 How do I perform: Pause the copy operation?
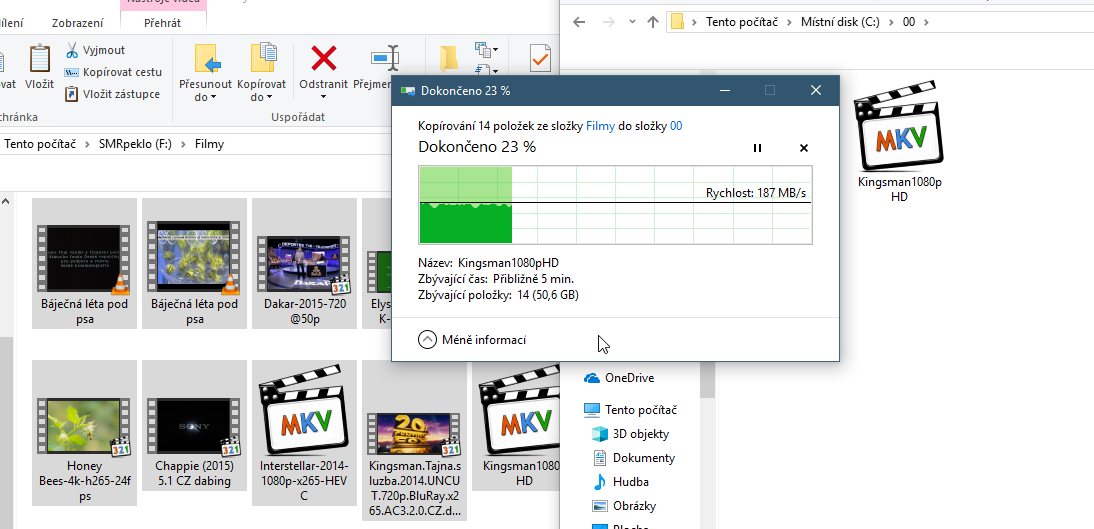coord(757,148)
